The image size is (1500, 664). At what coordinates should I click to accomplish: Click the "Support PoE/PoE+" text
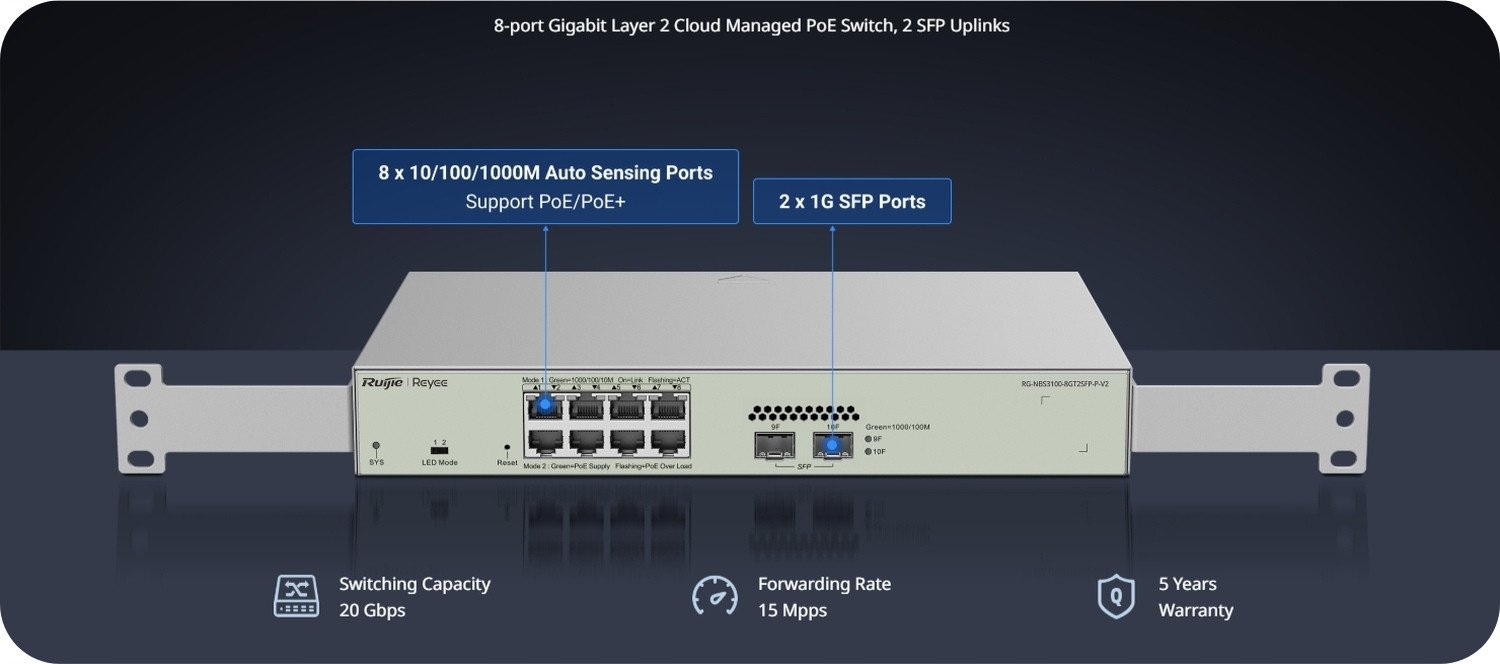click(546, 202)
